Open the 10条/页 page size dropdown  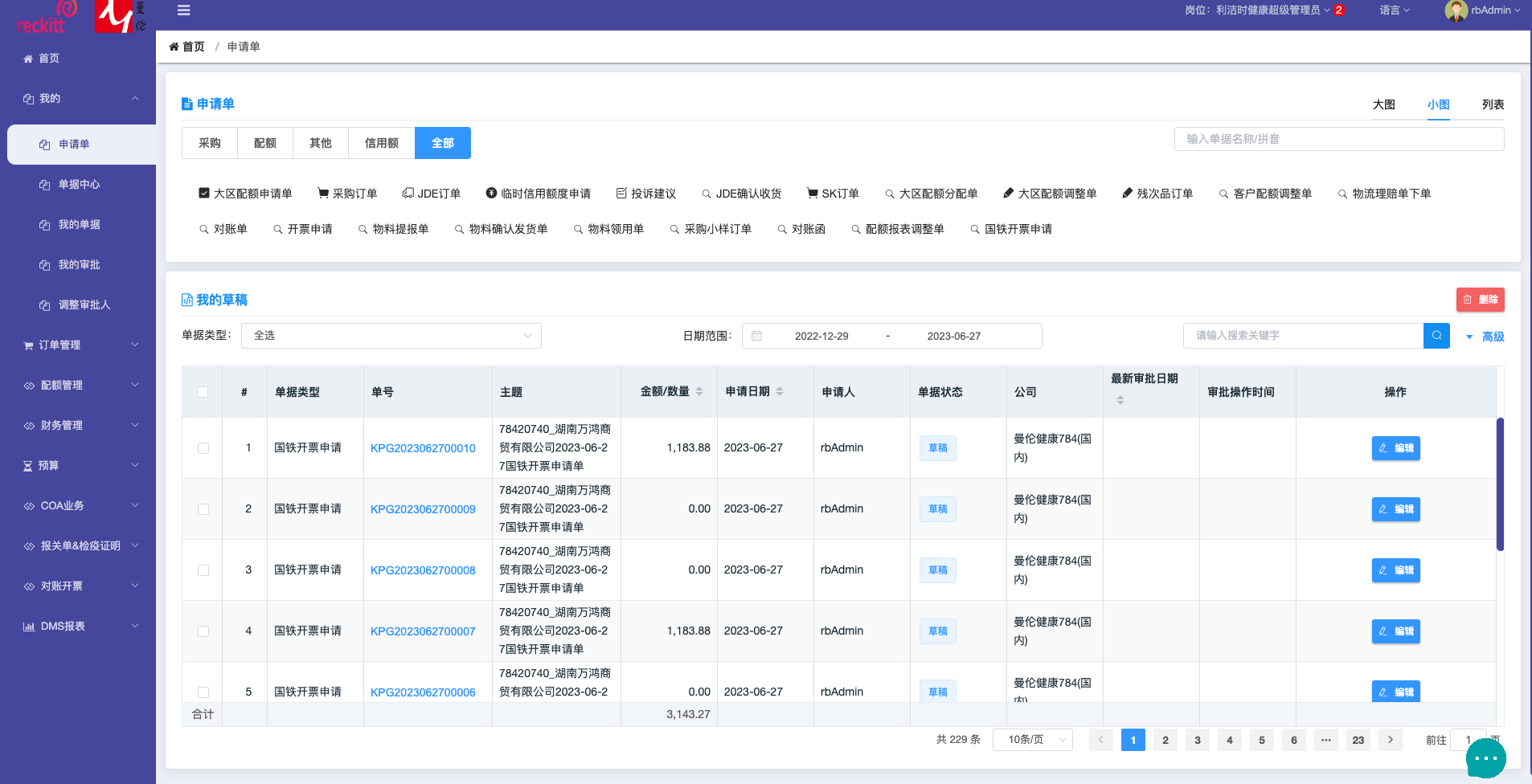click(x=1033, y=740)
